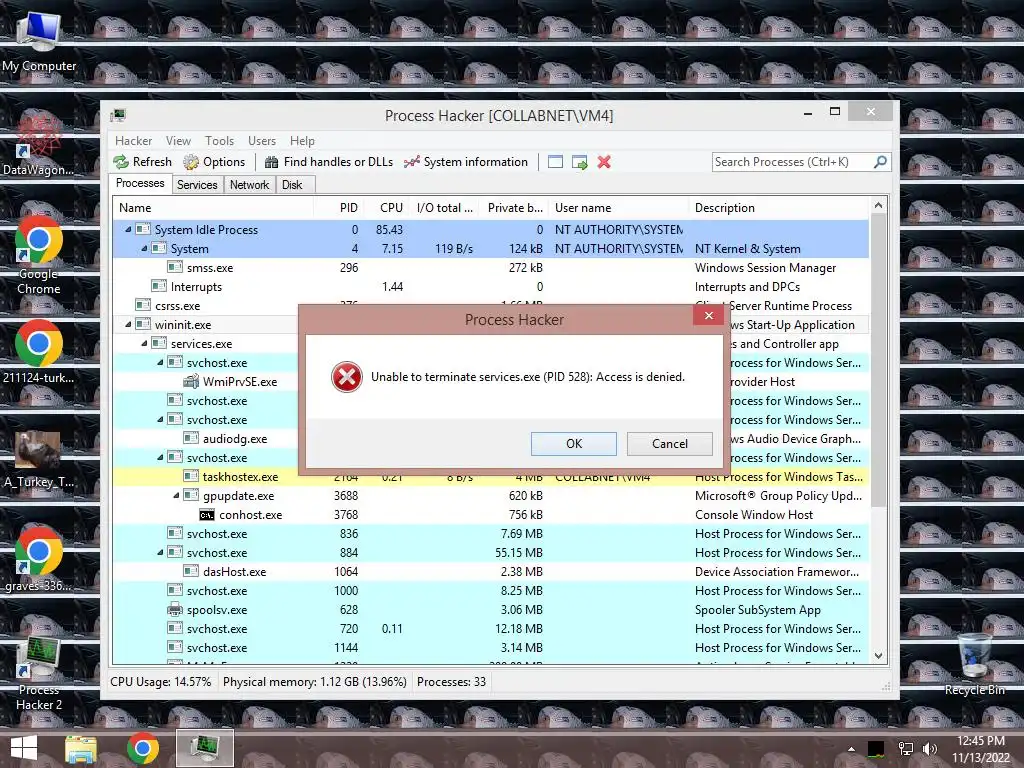Collapse the services.exe tree node
Screen dimensions: 1024x768
coord(144,344)
